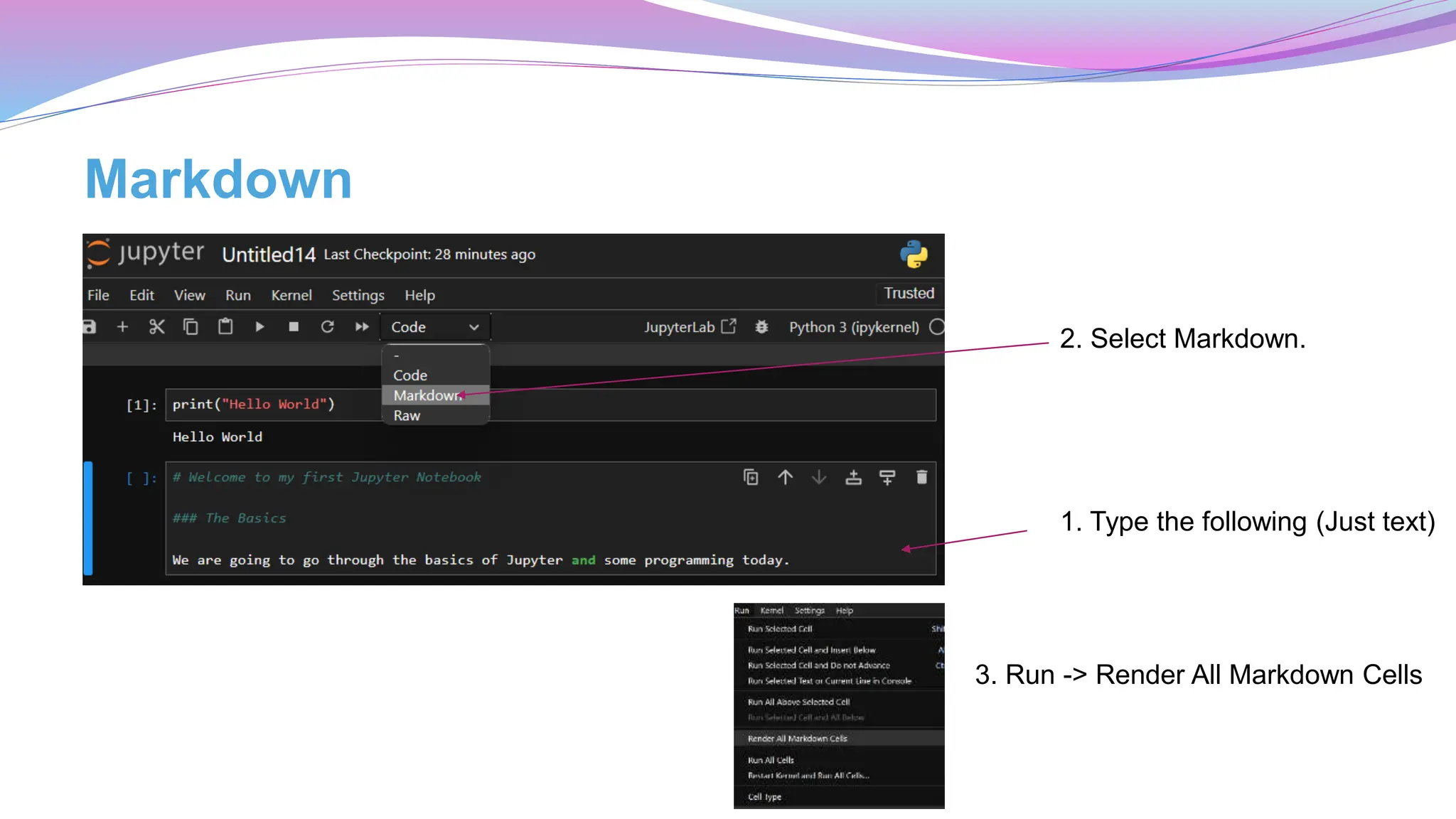The image size is (1456, 819).
Task: Open the Run menu in main notebook
Action: point(238,295)
